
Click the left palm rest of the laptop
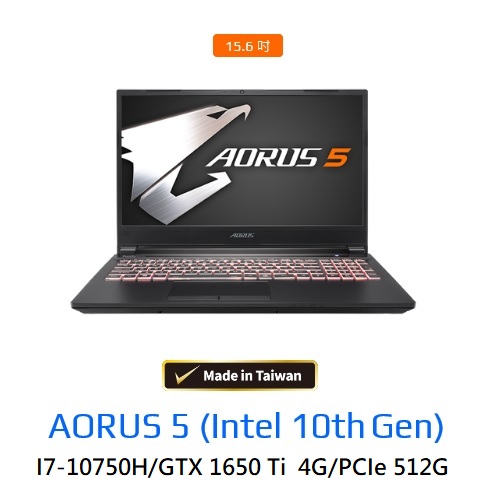pyautogui.click(x=127, y=293)
